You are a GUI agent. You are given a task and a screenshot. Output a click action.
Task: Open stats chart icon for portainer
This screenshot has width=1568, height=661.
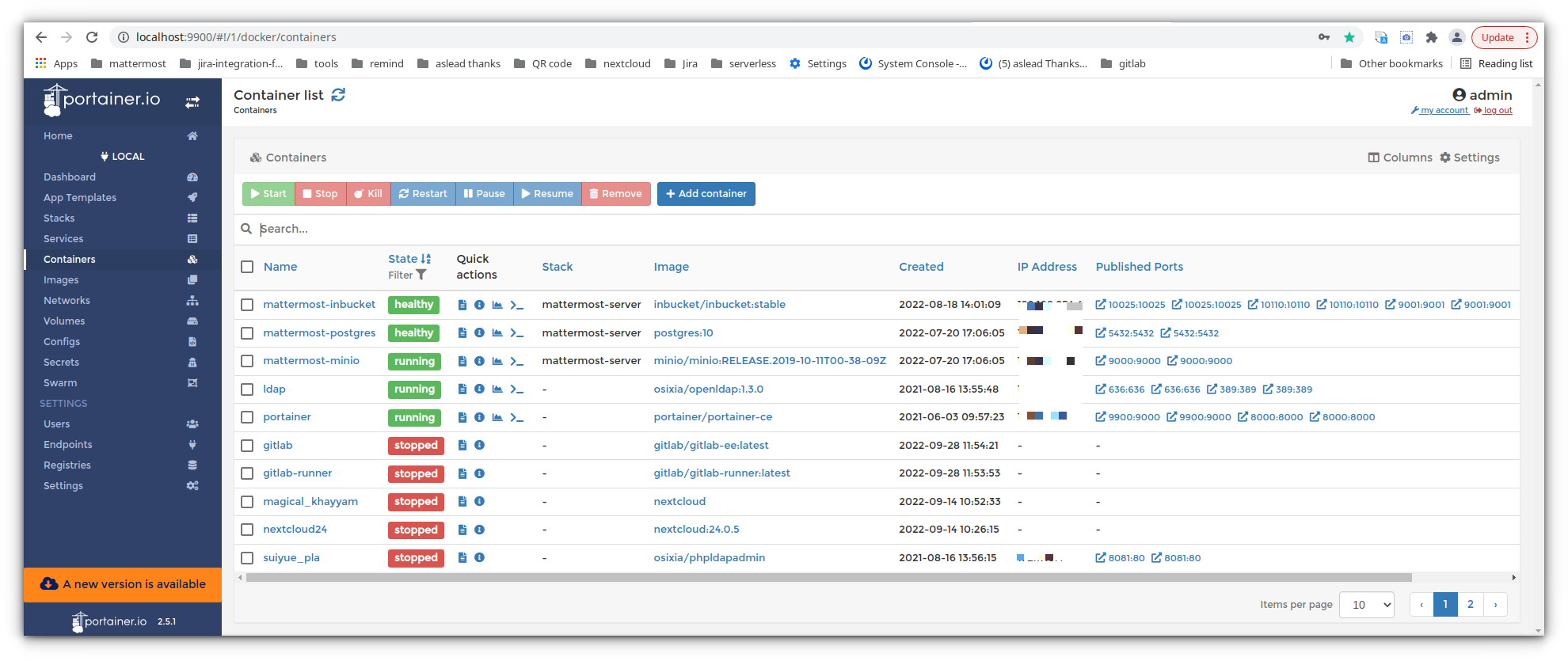(x=497, y=417)
